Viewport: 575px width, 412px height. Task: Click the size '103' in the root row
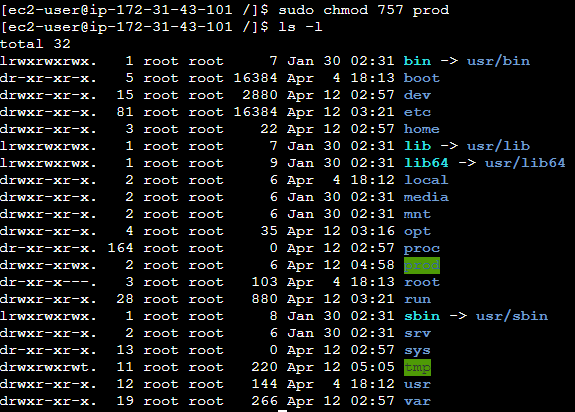pyautogui.click(x=264, y=282)
